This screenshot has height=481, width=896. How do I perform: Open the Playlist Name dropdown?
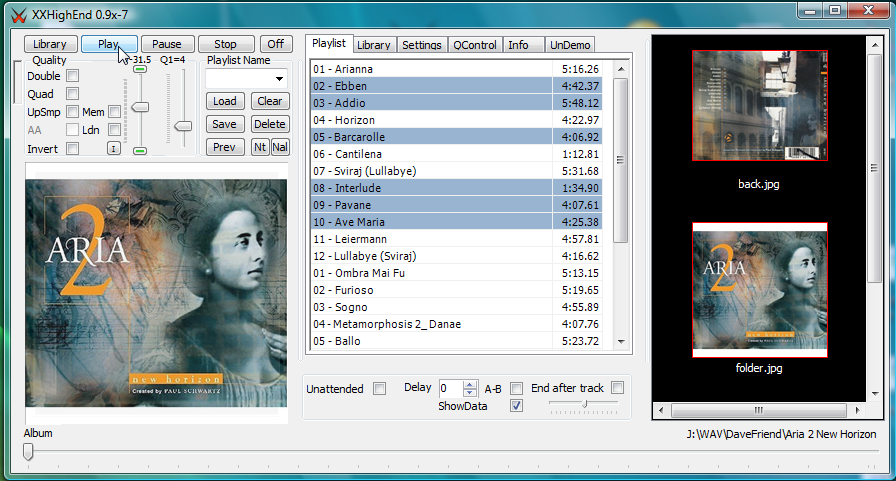tap(279, 79)
